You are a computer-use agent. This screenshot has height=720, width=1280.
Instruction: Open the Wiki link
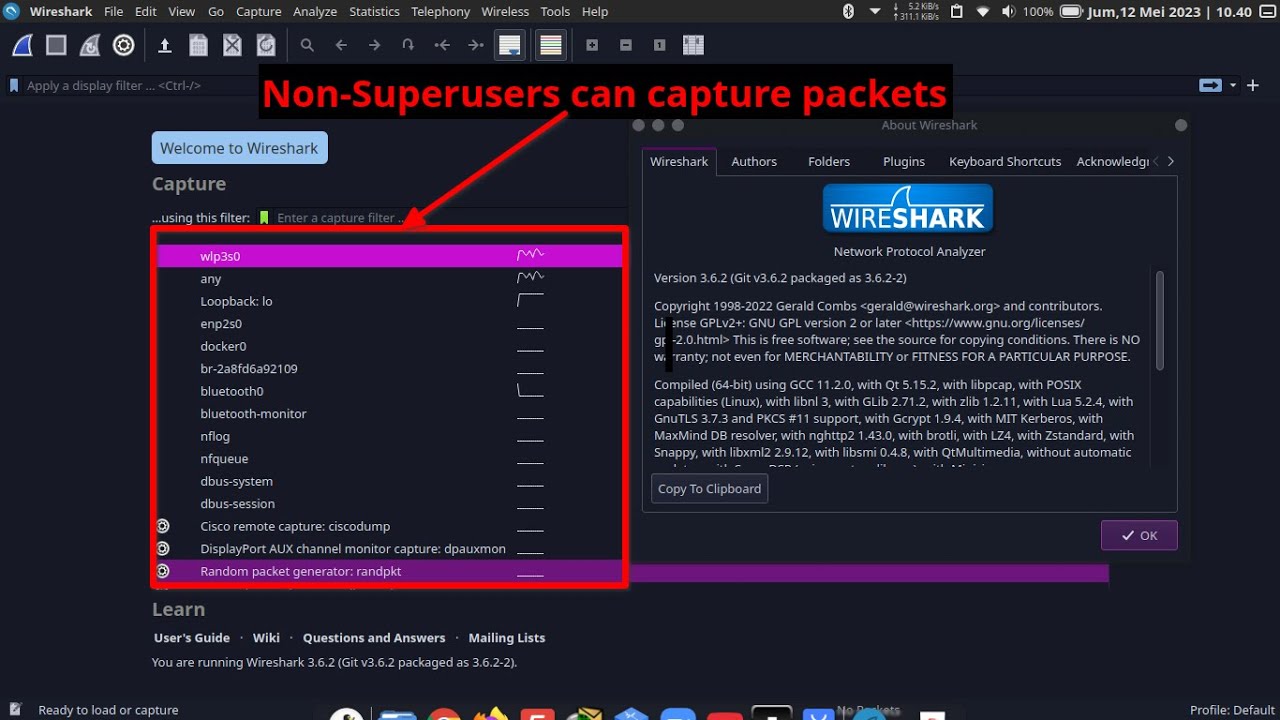click(x=266, y=638)
